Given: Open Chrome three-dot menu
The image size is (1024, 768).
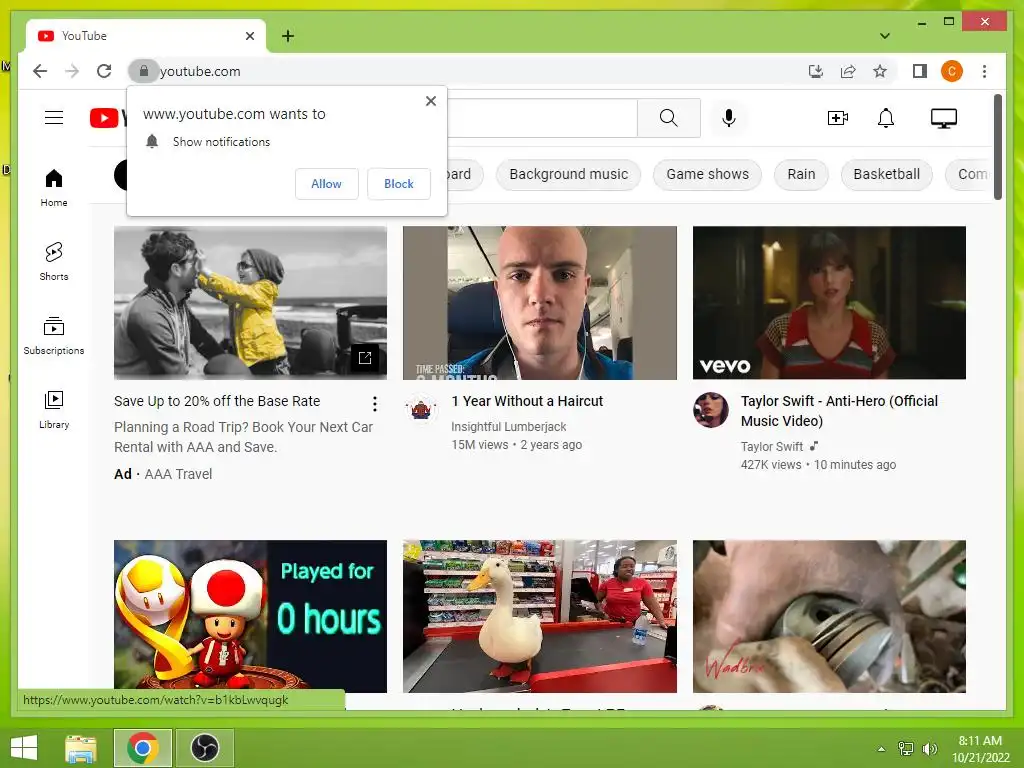Looking at the screenshot, I should click(984, 71).
